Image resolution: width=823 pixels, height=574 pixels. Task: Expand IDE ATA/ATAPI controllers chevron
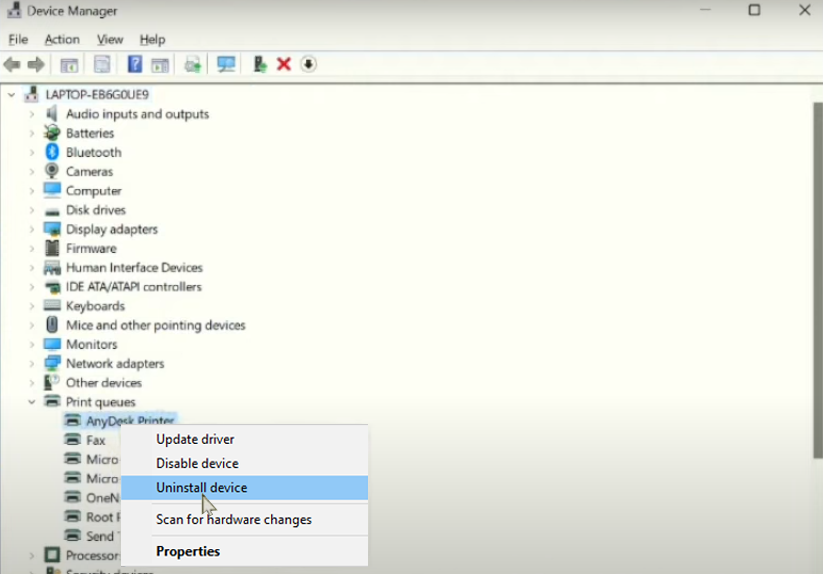[x=31, y=286]
